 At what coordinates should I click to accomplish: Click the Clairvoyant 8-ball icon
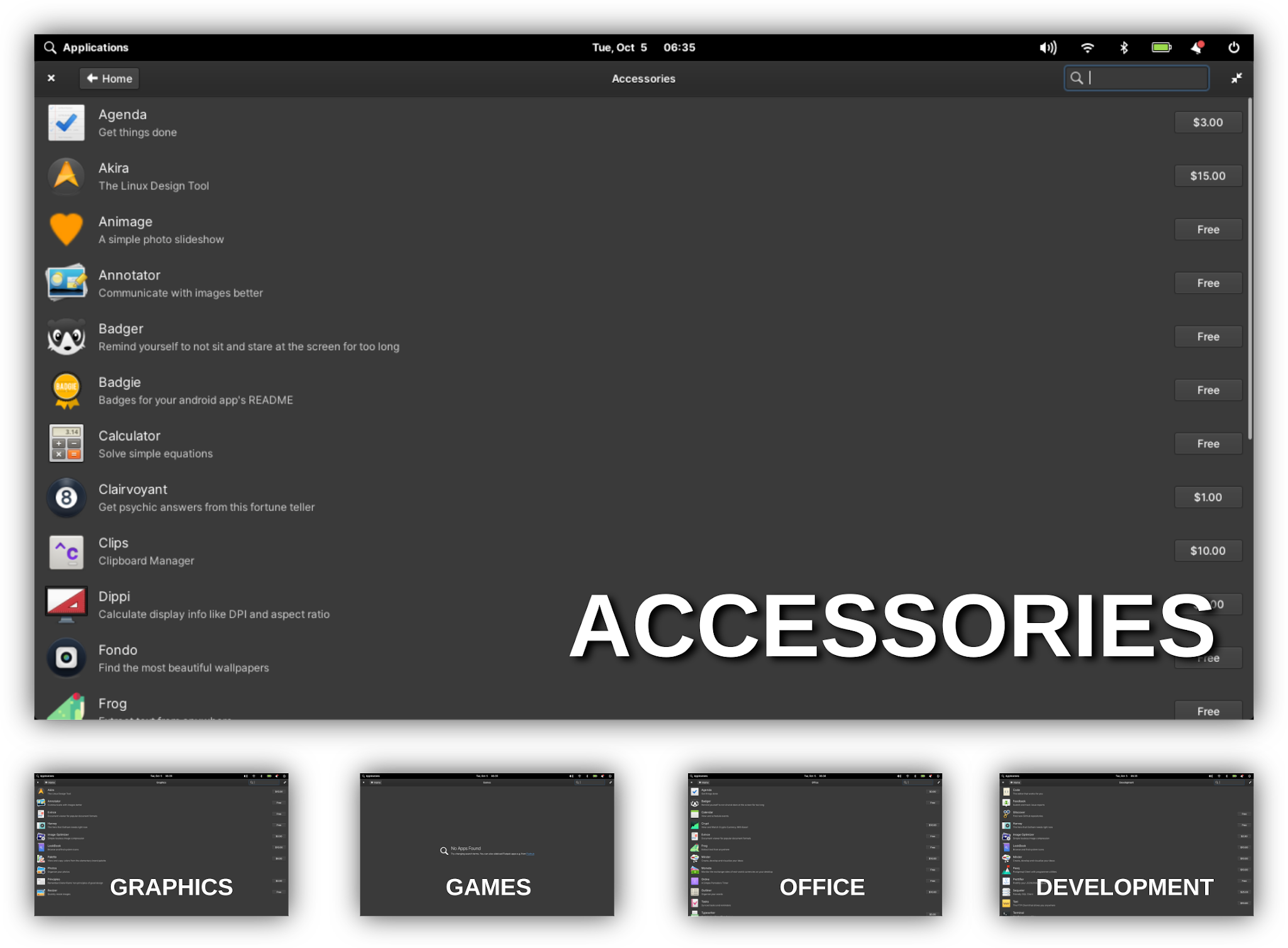tap(66, 497)
